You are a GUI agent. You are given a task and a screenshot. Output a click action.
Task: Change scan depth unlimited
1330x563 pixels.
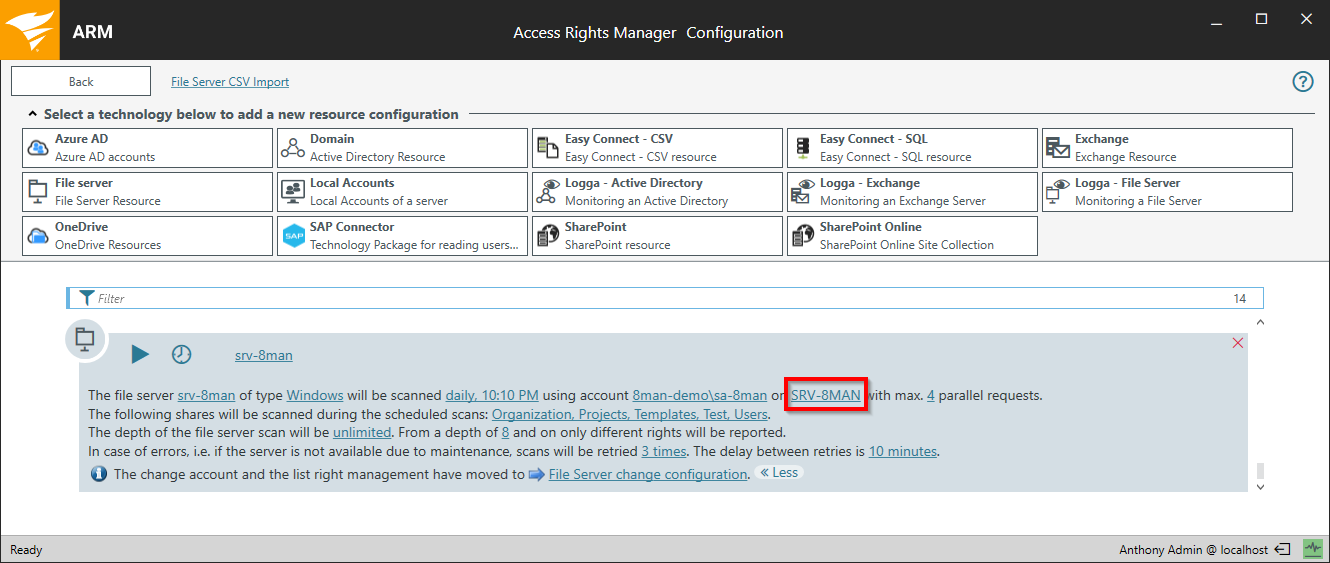(x=363, y=433)
